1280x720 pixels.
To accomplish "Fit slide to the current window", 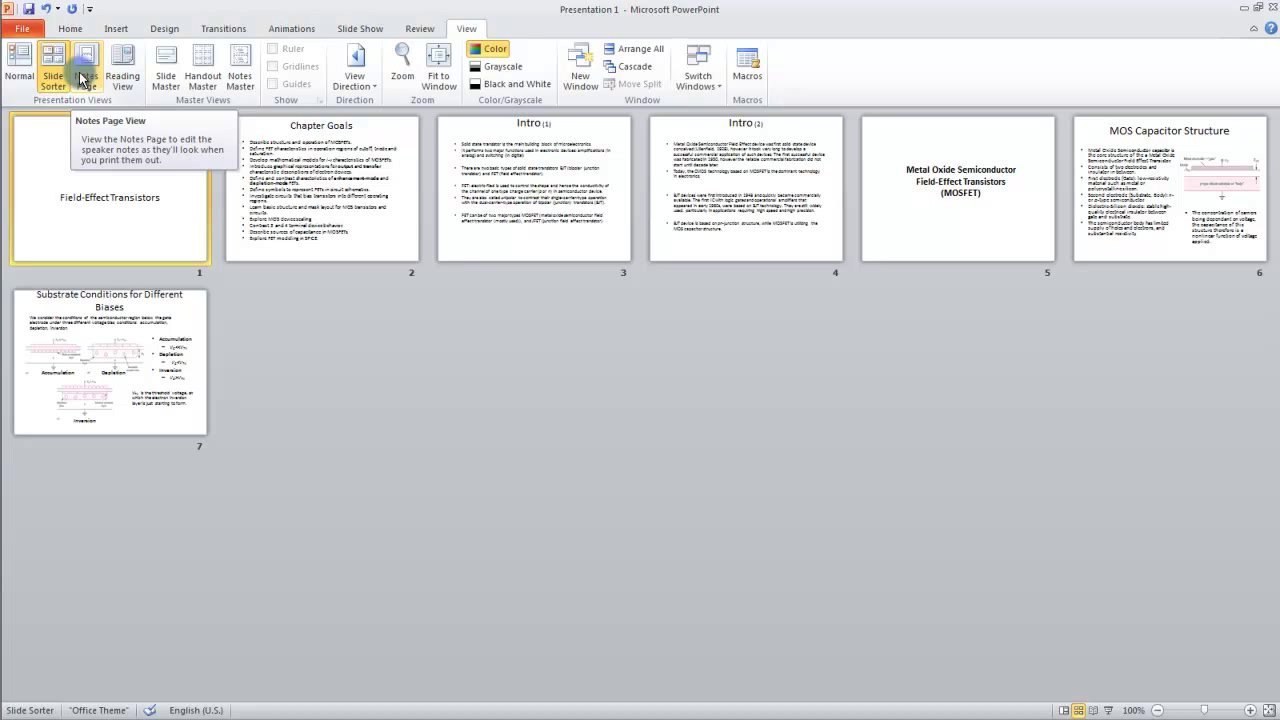I will pyautogui.click(x=439, y=67).
